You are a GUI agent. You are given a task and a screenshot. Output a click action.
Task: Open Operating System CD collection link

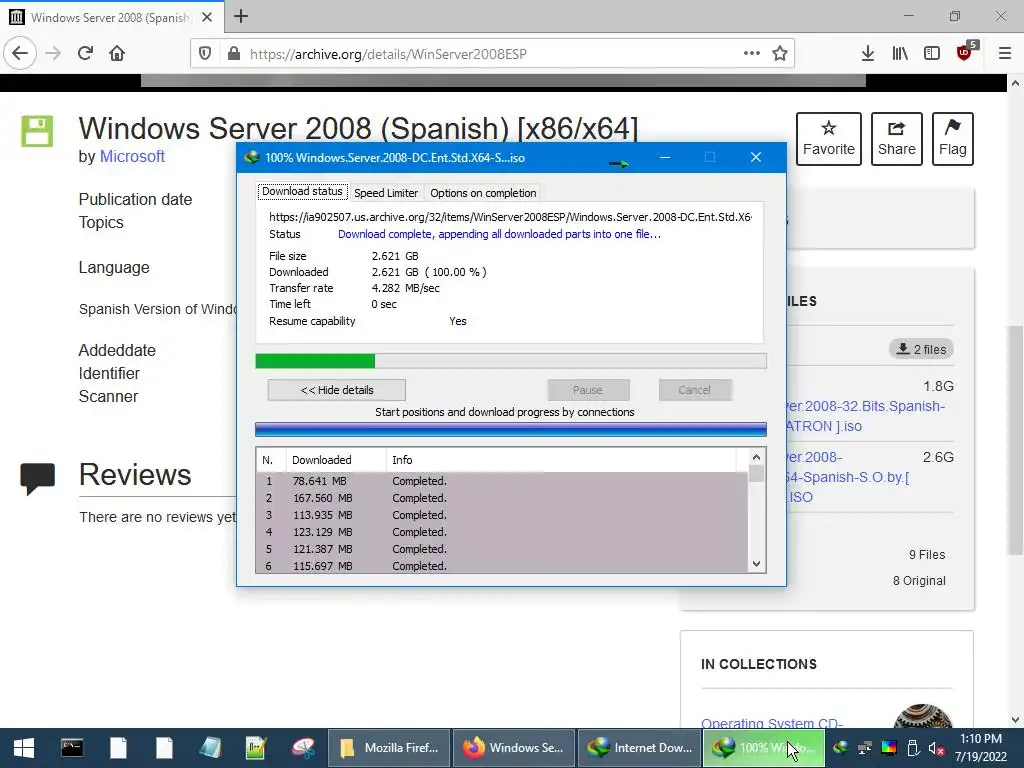[x=771, y=722]
